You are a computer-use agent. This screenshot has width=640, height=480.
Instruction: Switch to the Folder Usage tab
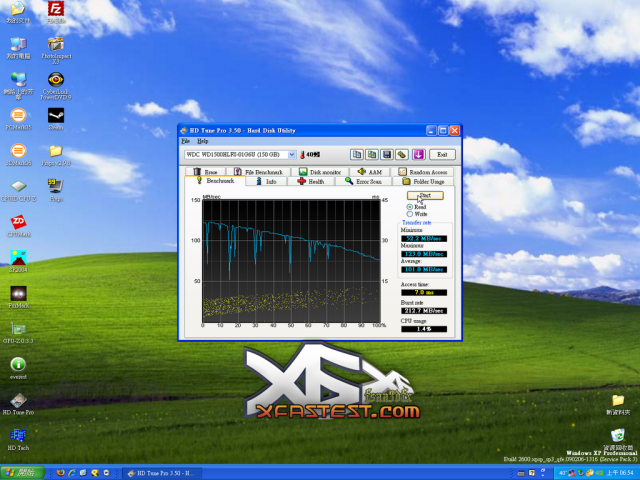click(x=423, y=181)
